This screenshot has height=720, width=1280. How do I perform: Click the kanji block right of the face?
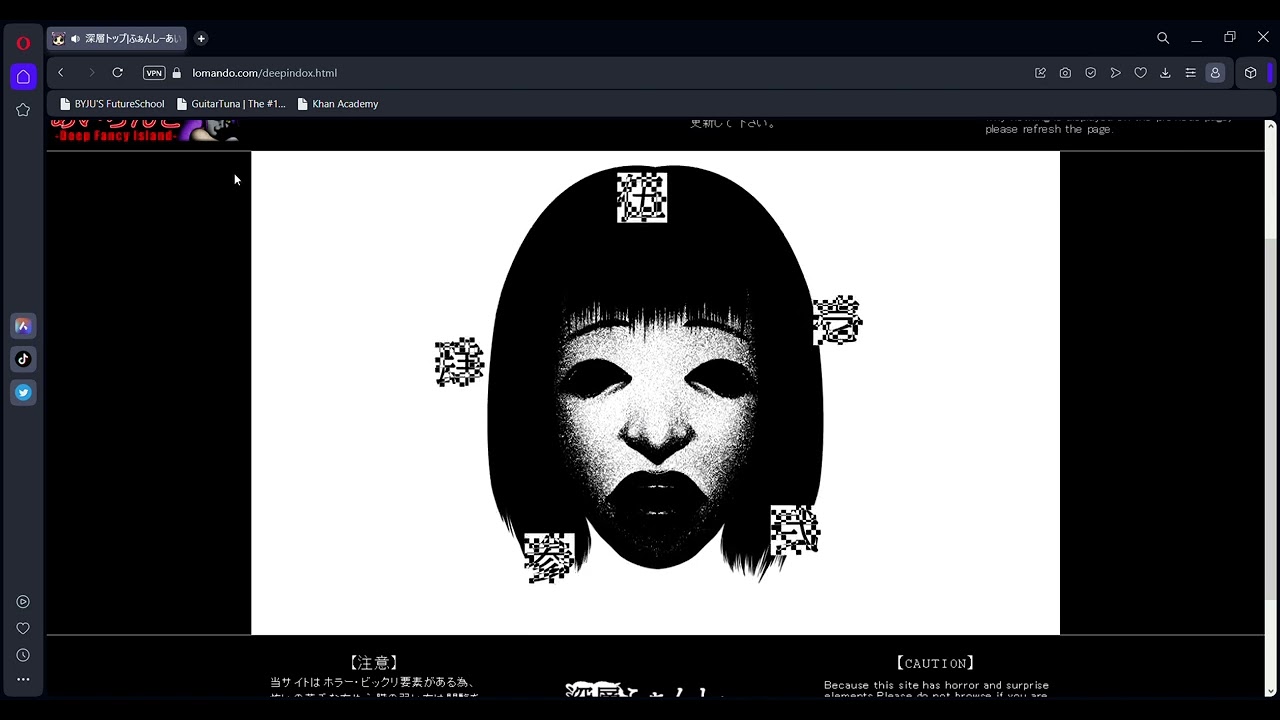pyautogui.click(x=837, y=320)
